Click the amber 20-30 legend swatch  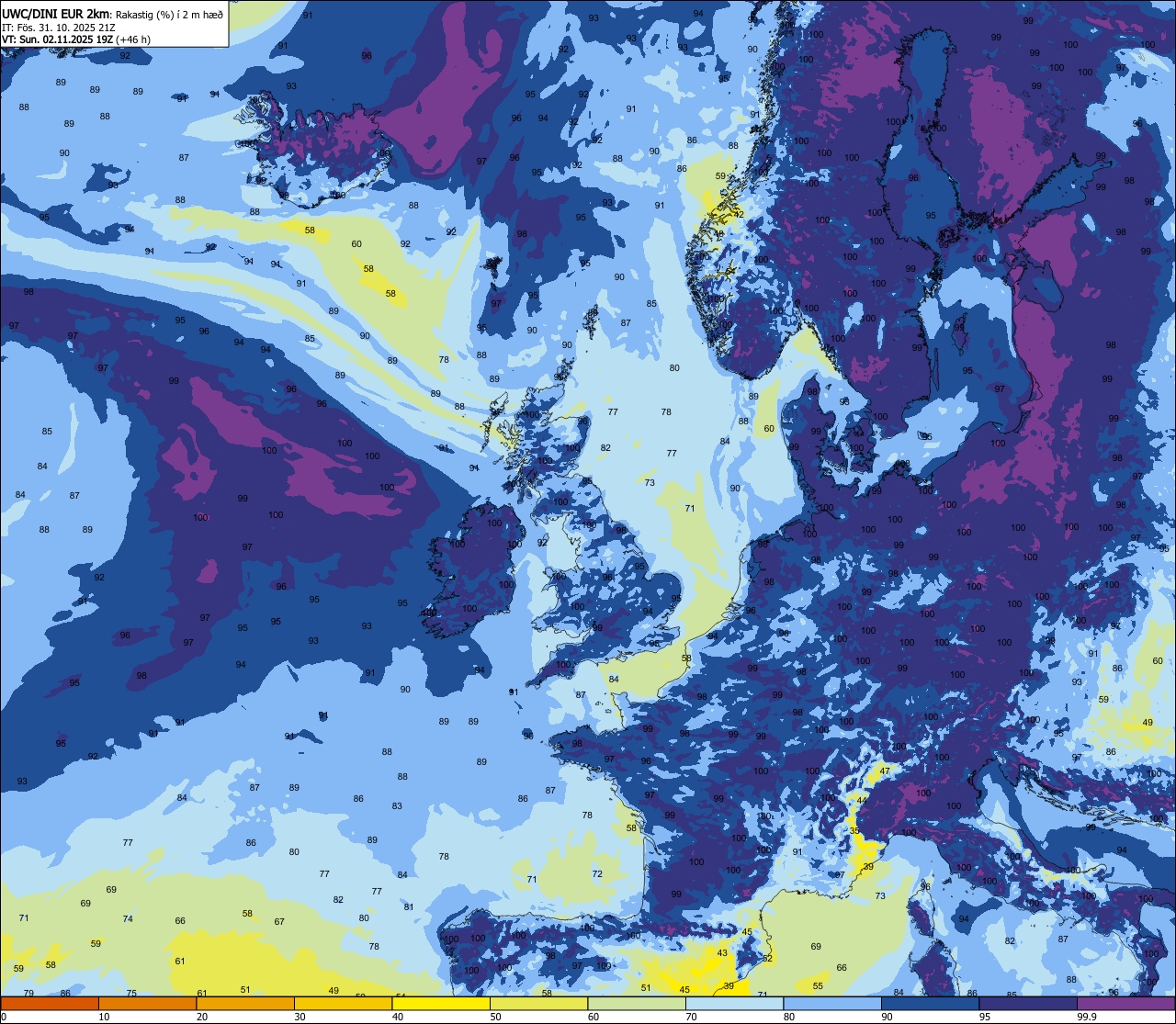pyautogui.click(x=245, y=1004)
